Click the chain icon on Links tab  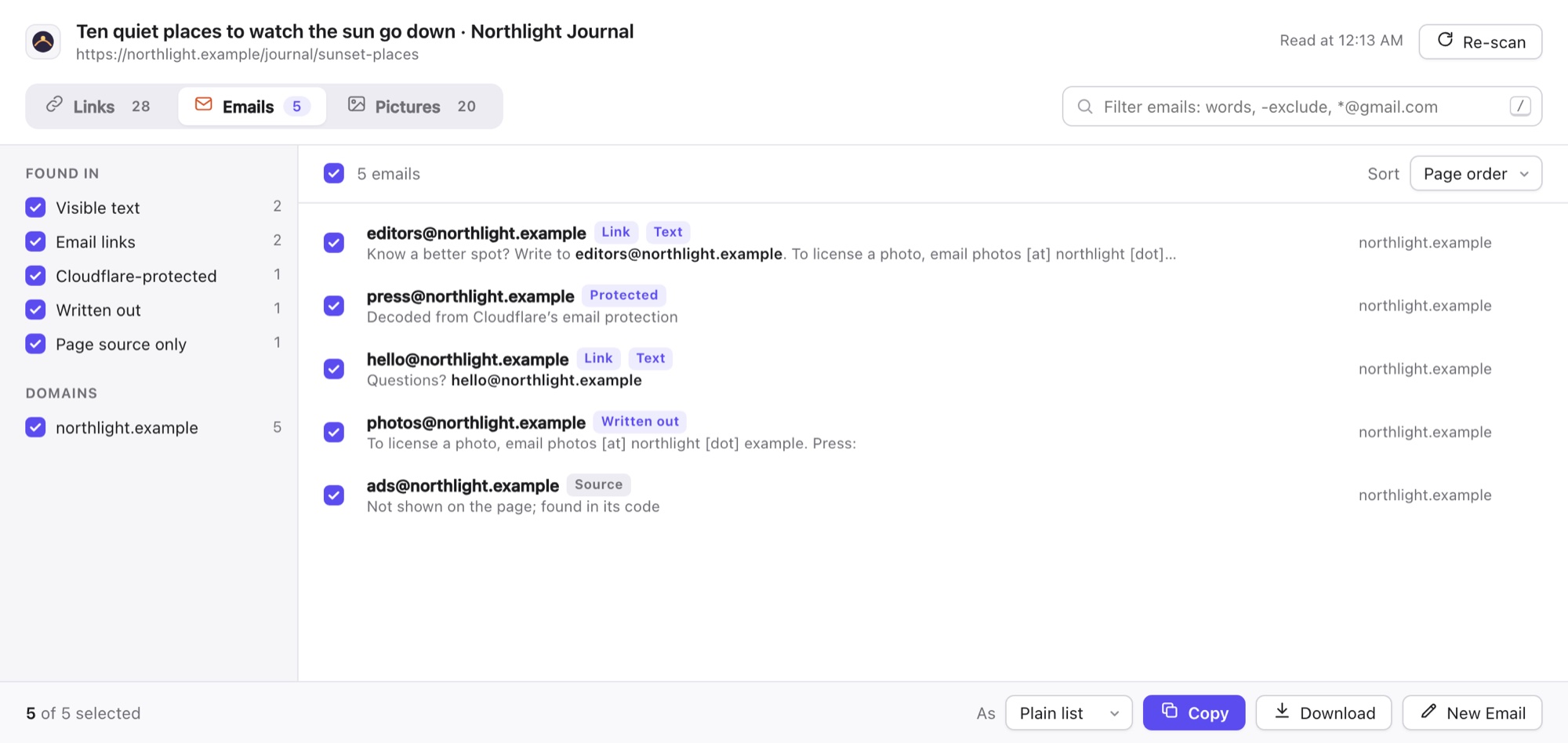click(54, 104)
